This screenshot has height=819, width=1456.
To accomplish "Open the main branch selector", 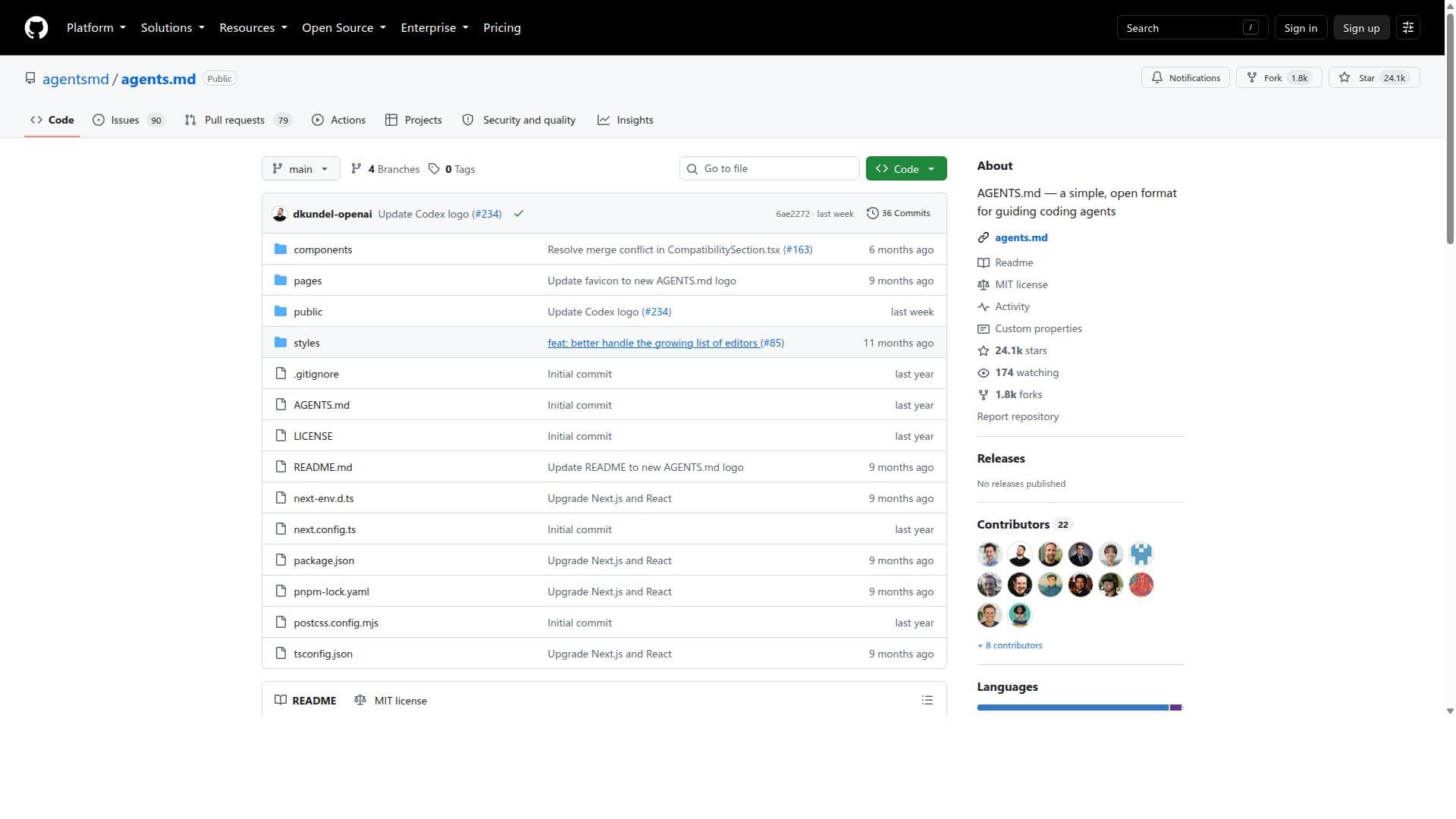I will point(300,169).
